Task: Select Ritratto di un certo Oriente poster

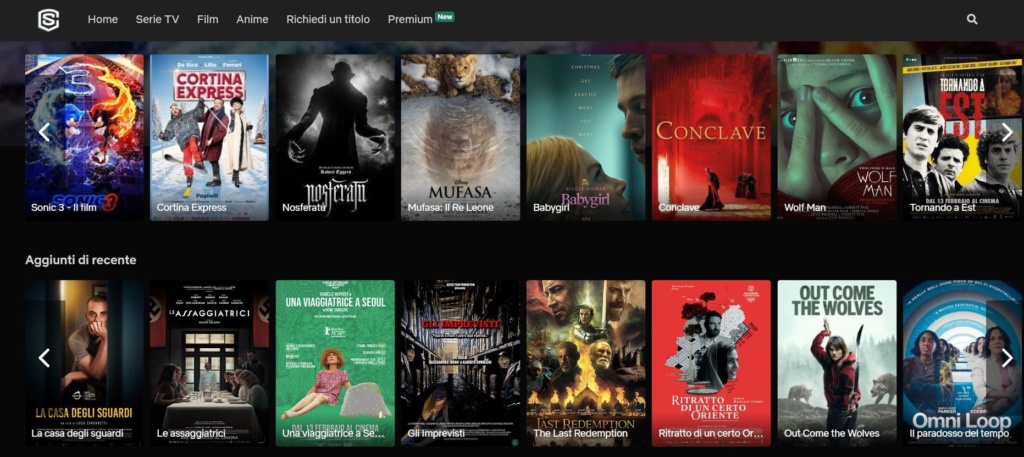Action: (711, 363)
